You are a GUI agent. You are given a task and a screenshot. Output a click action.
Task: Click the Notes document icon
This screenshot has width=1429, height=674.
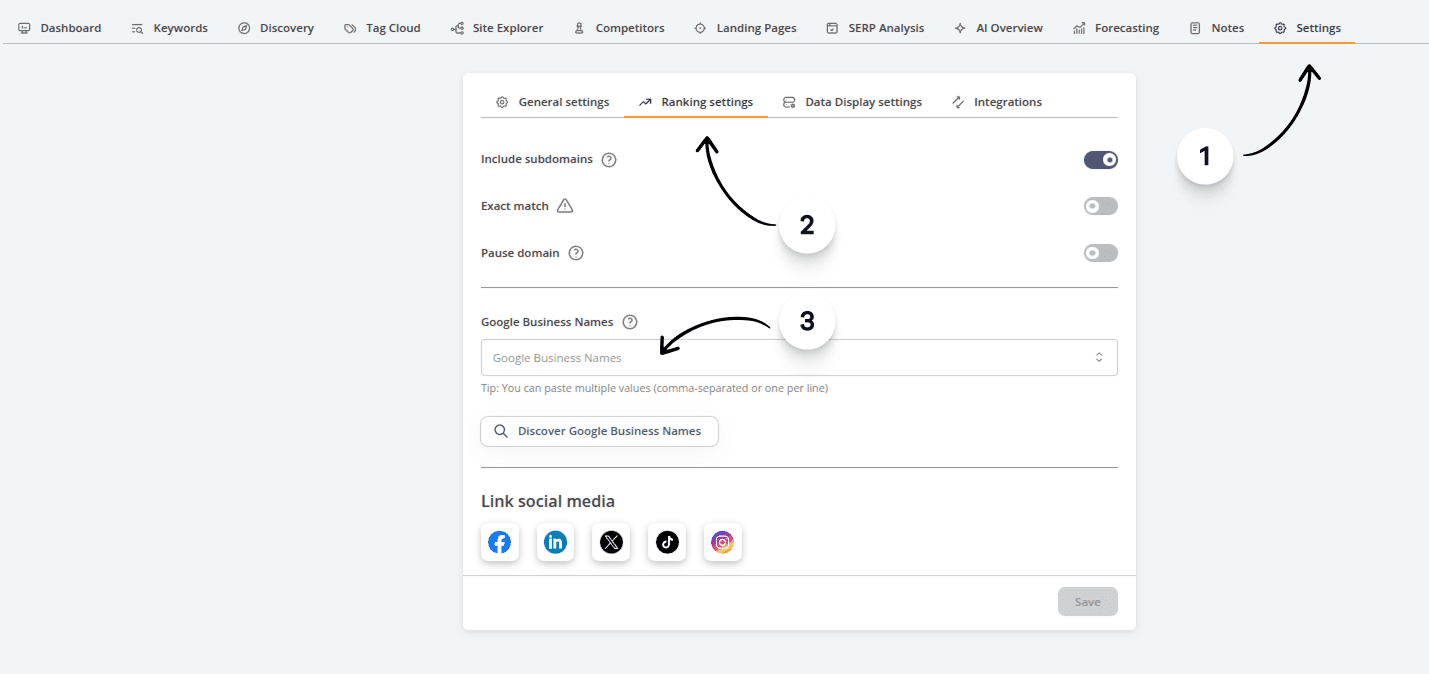tap(1195, 28)
